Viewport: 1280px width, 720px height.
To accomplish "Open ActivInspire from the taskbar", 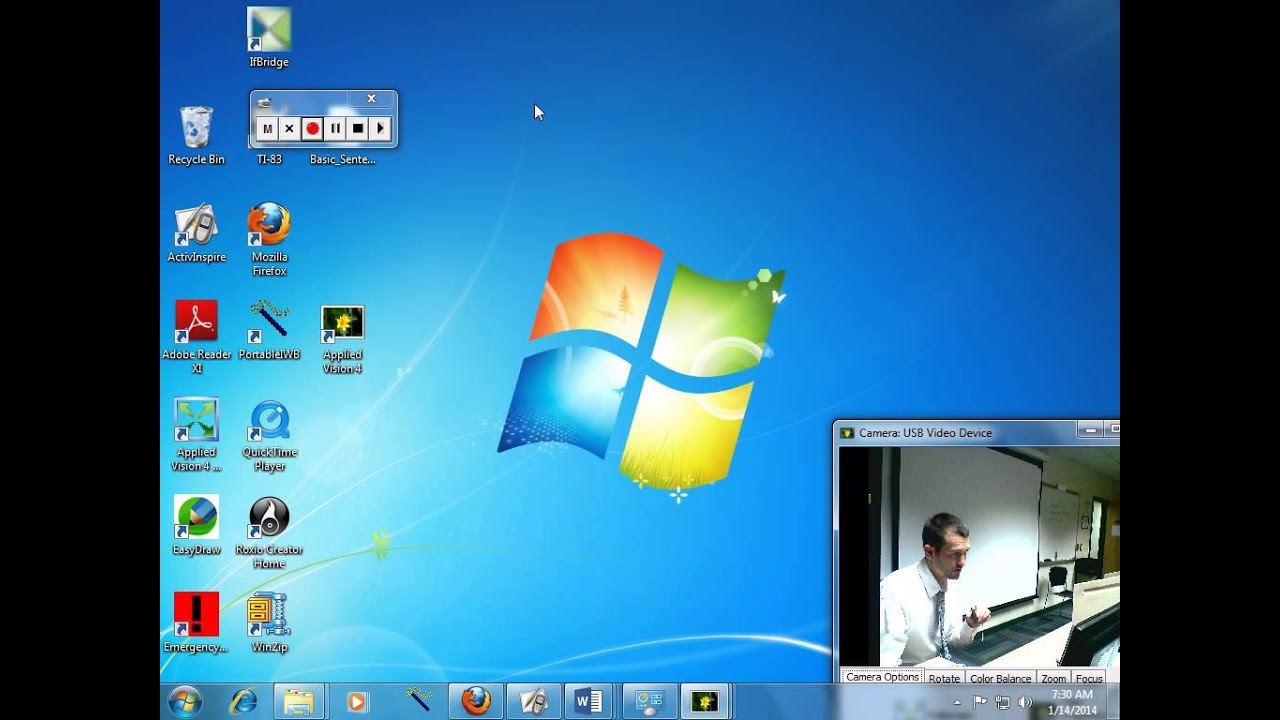I will 533,702.
